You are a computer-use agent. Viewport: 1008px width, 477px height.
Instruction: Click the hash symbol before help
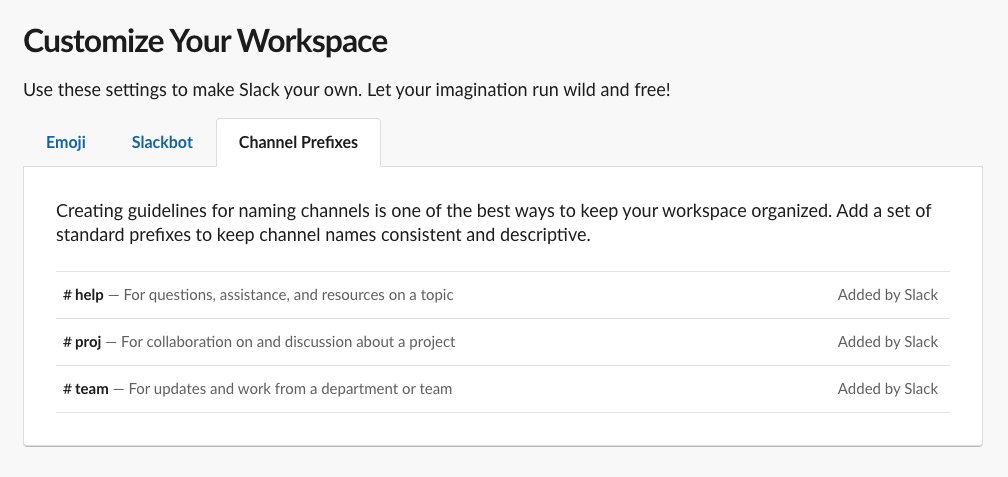click(66, 295)
